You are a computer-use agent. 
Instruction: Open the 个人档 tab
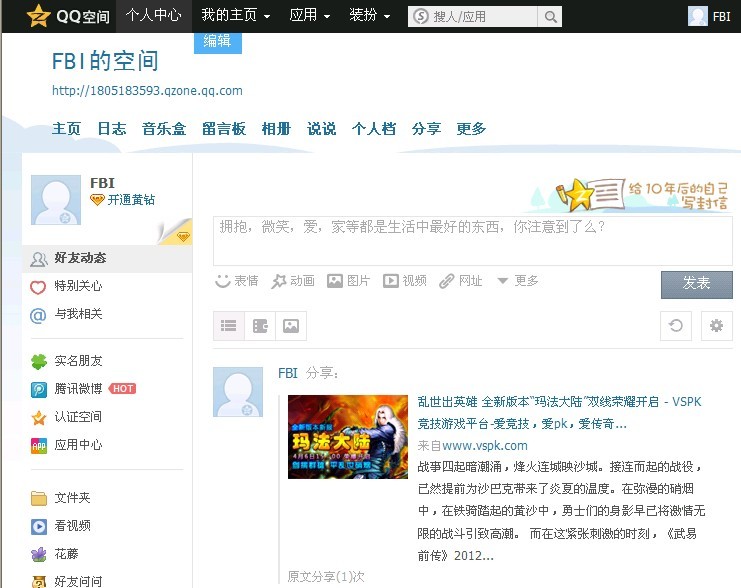[x=373, y=129]
